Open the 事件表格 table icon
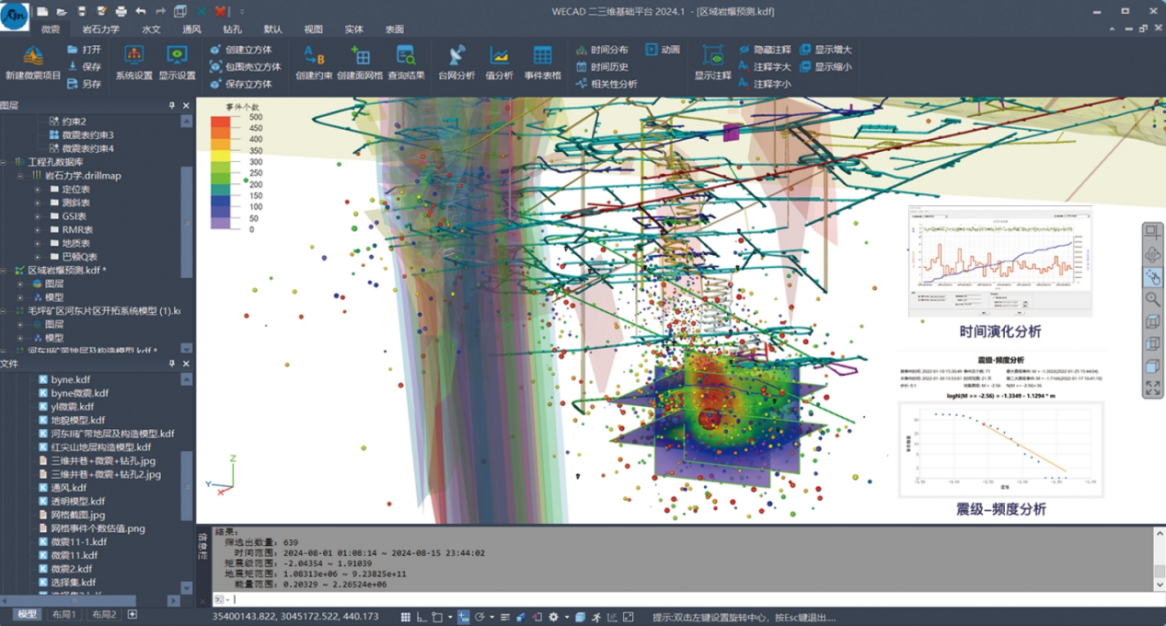The image size is (1166, 626). pos(542,60)
